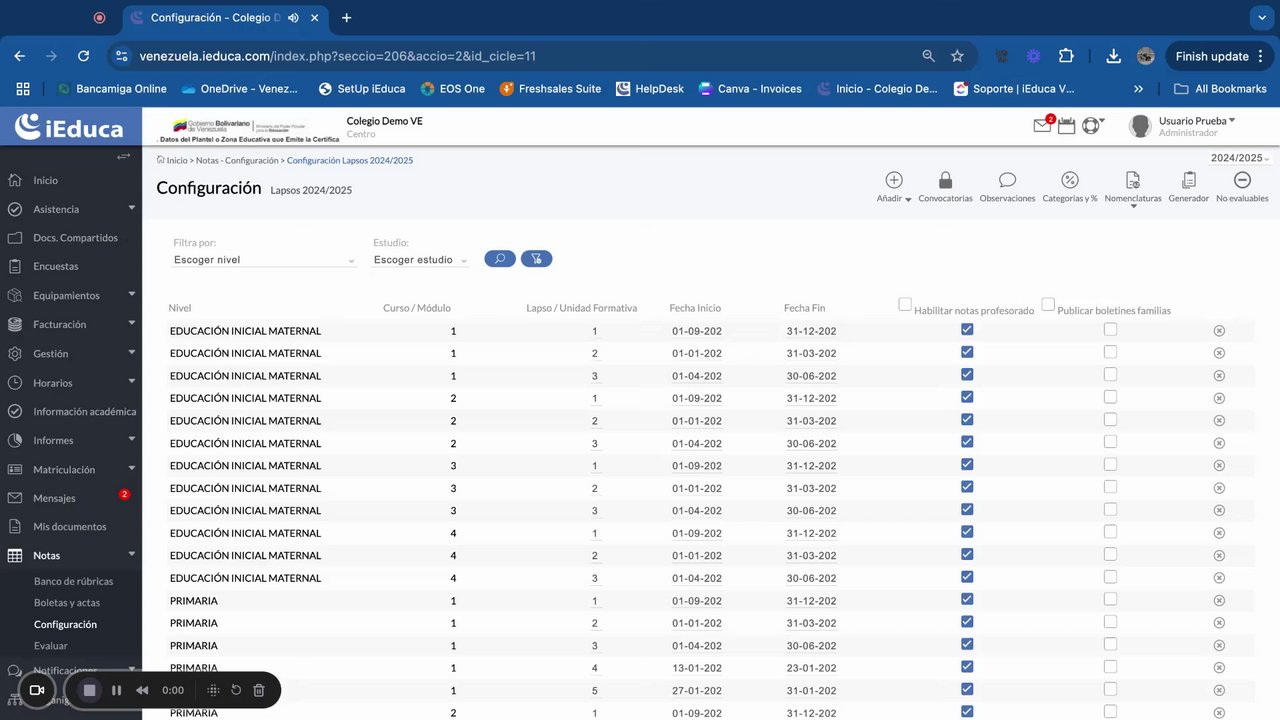Open the Generador tool
The width and height of the screenshot is (1280, 720).
1188,181
